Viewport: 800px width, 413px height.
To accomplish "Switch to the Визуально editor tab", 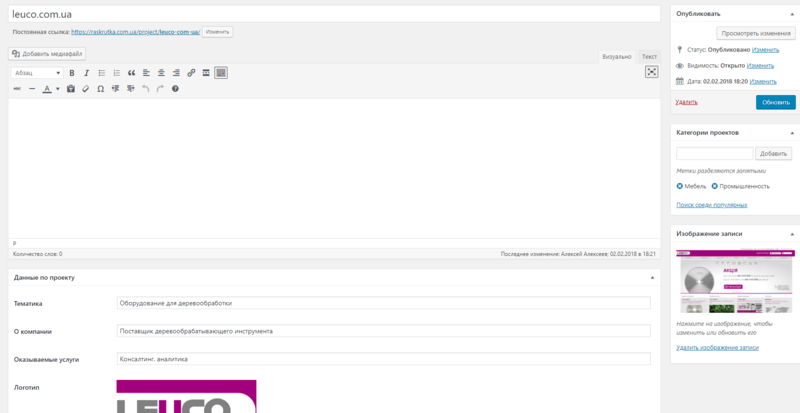I will (617, 57).
